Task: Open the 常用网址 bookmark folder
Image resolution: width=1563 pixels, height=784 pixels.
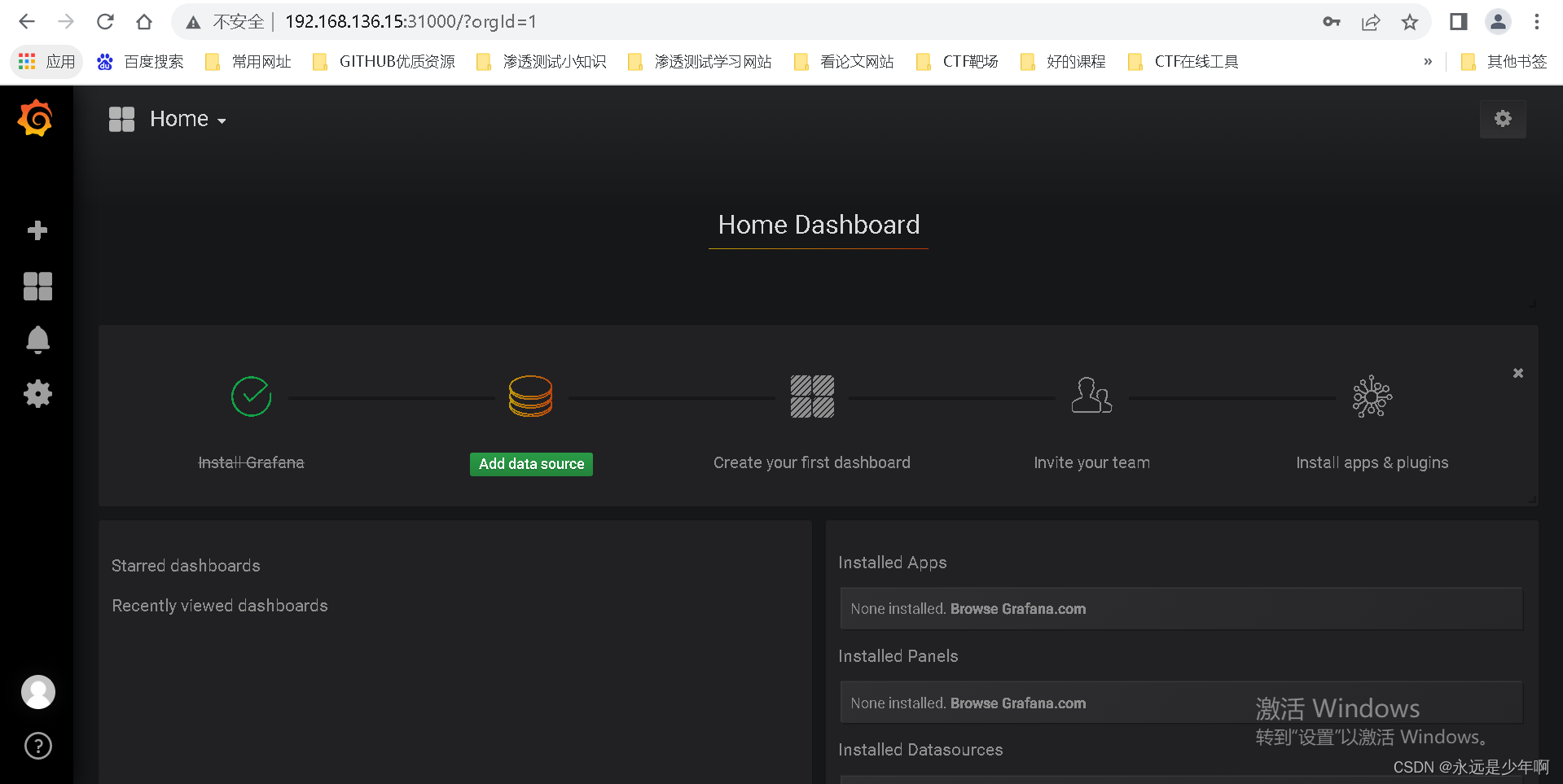Action: pos(248,62)
